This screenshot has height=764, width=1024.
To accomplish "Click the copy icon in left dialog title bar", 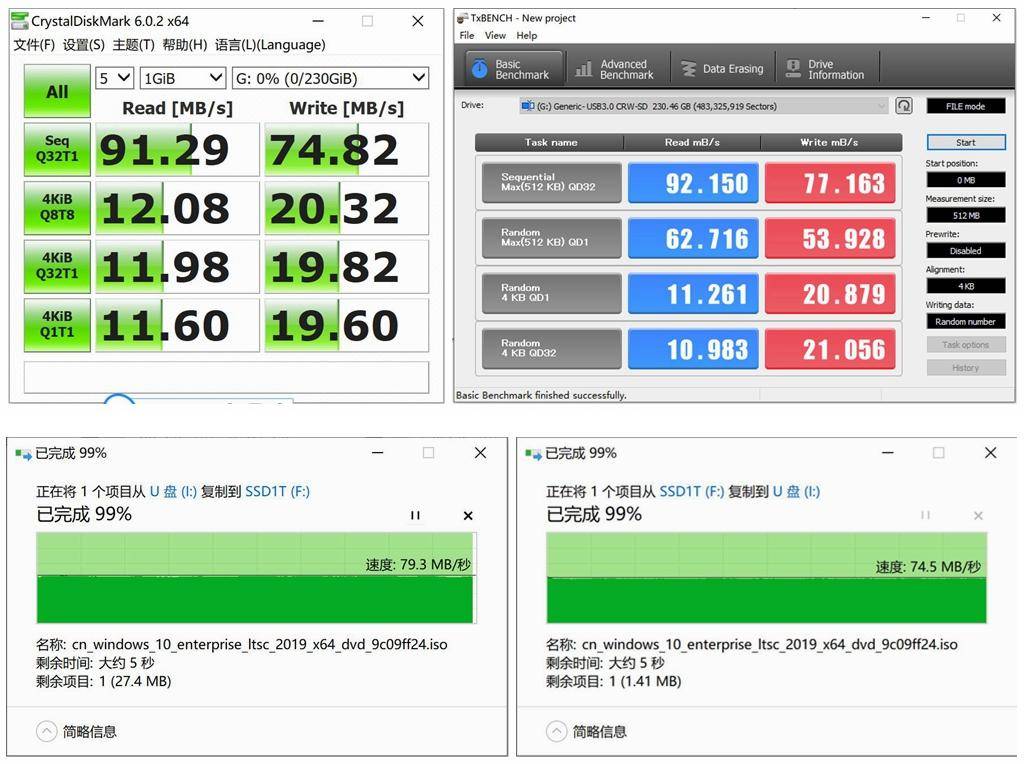I will [x=23, y=454].
